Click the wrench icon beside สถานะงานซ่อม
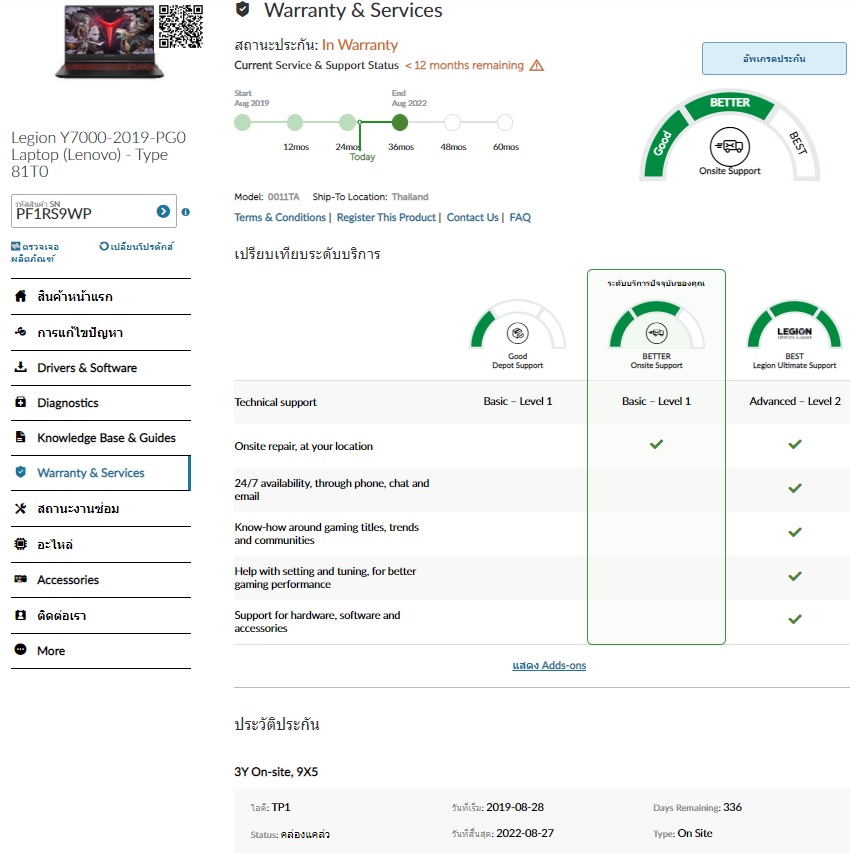The width and height of the screenshot is (850, 853). click(x=21, y=508)
